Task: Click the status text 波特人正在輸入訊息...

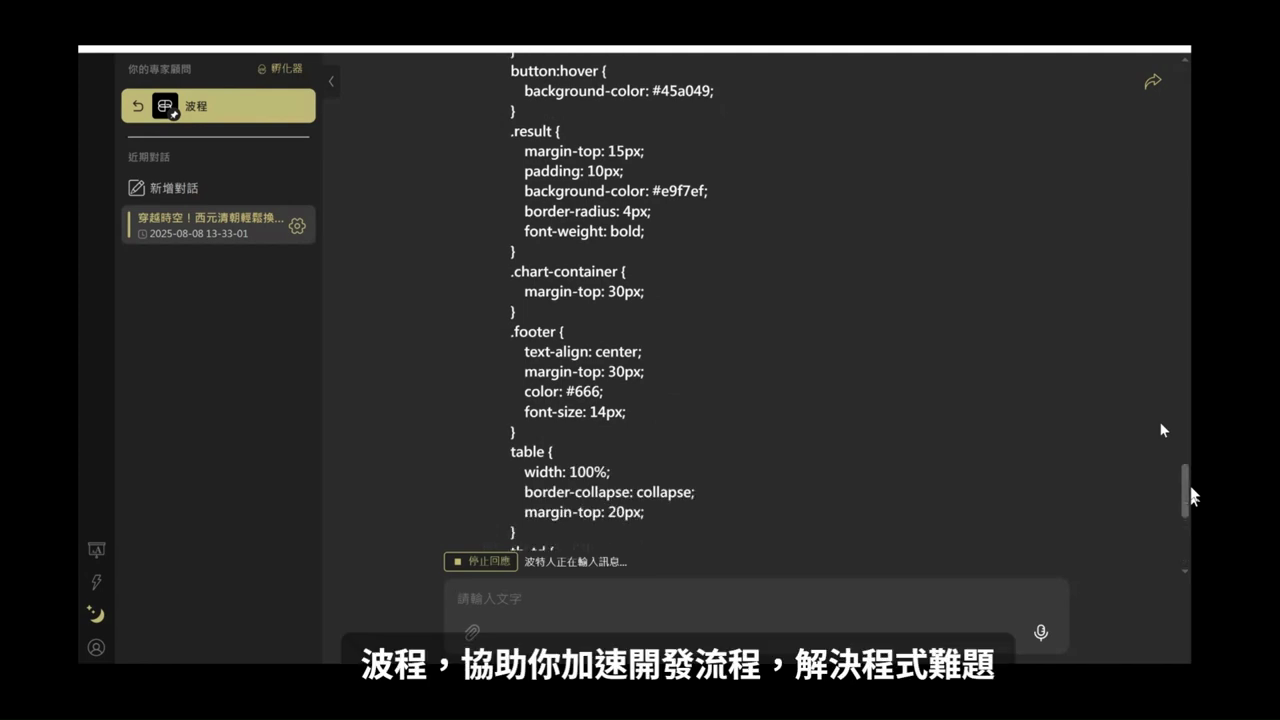Action: (x=576, y=562)
